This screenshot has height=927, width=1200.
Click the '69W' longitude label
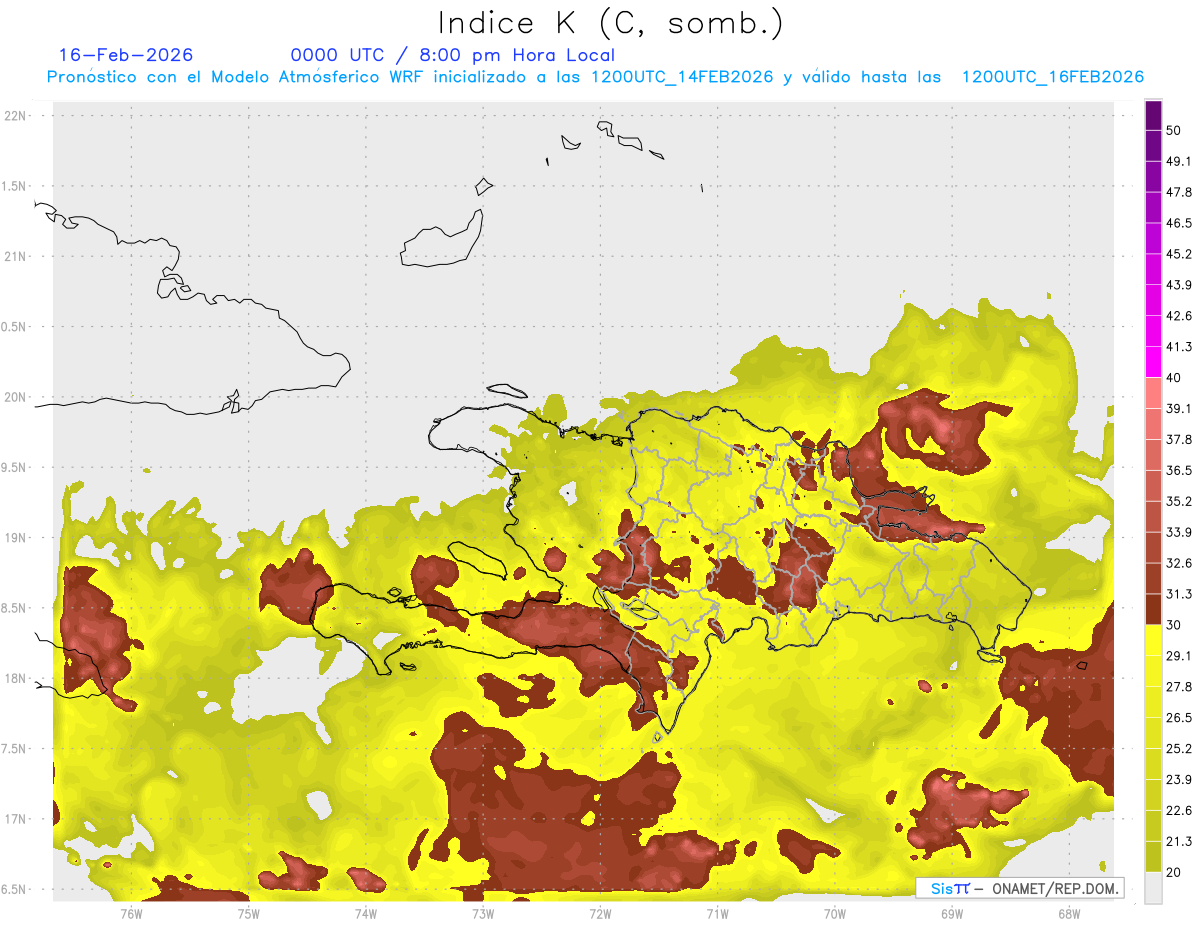(x=951, y=913)
